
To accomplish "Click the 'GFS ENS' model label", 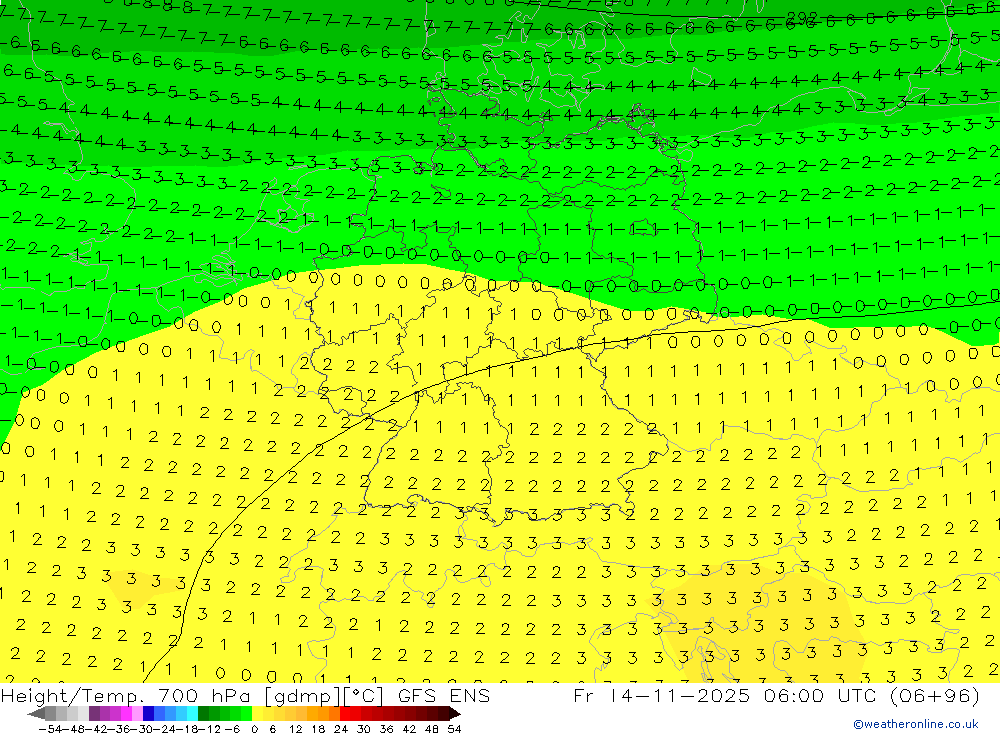I will click(443, 695).
